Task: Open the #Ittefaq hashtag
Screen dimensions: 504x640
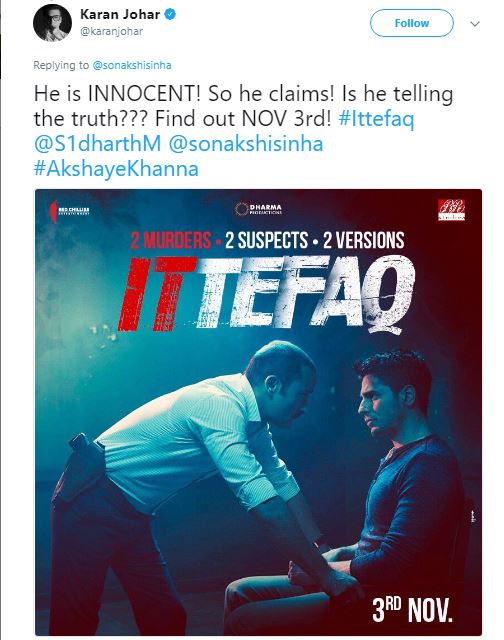Action: [377, 118]
